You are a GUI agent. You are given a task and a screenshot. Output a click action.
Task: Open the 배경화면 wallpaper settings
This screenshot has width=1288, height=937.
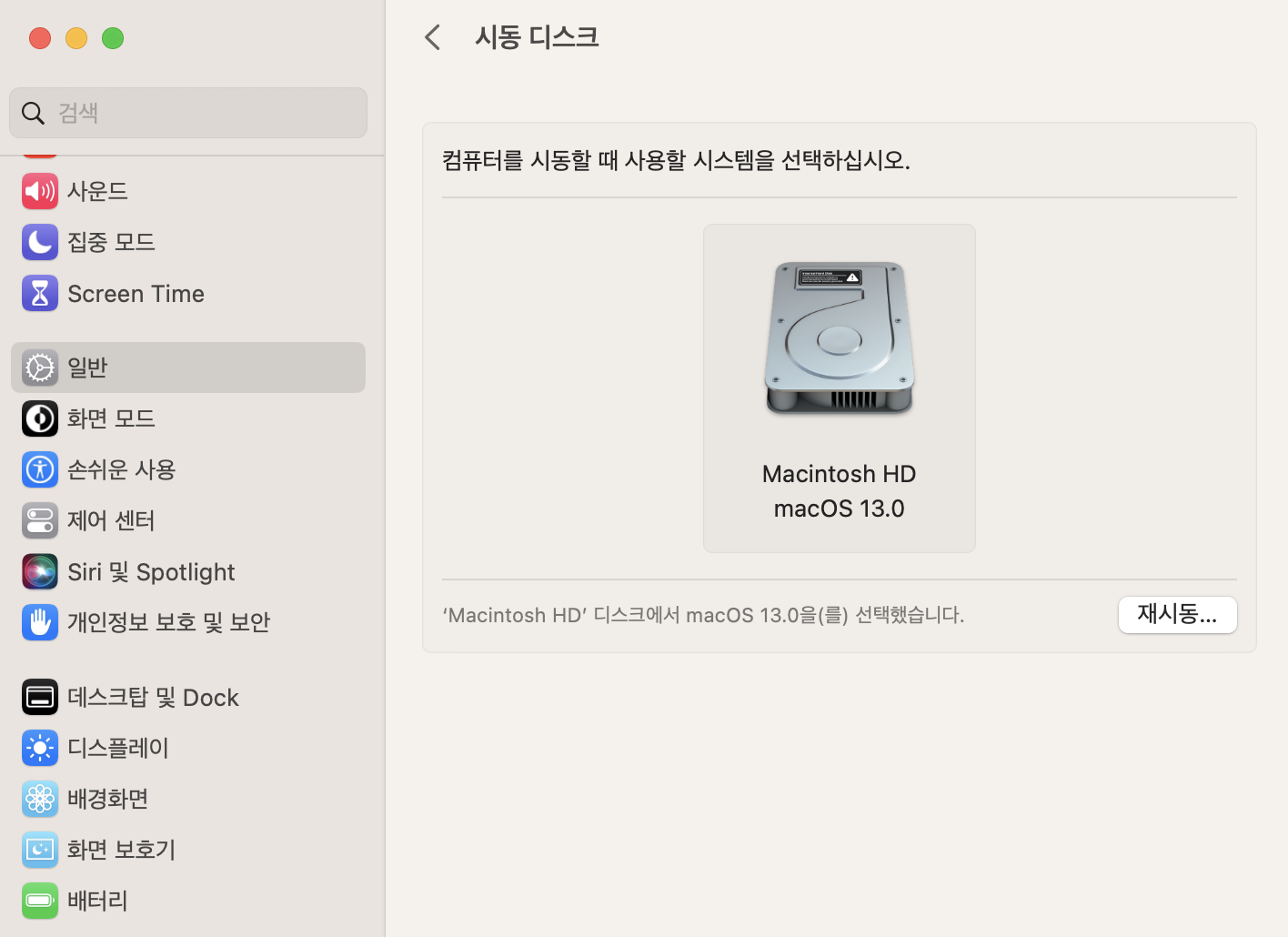point(107,799)
